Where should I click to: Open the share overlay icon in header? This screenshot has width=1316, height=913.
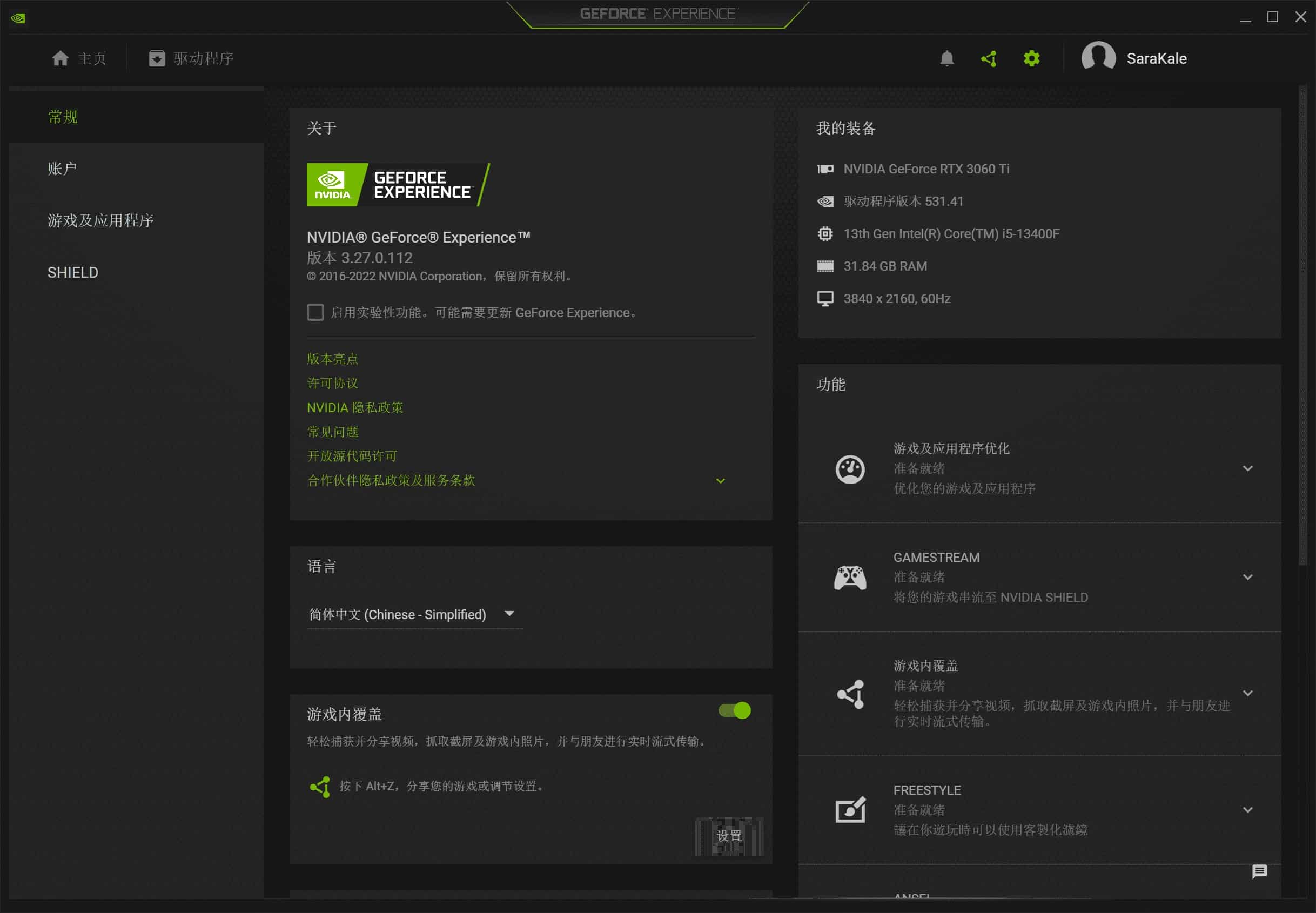coord(989,58)
